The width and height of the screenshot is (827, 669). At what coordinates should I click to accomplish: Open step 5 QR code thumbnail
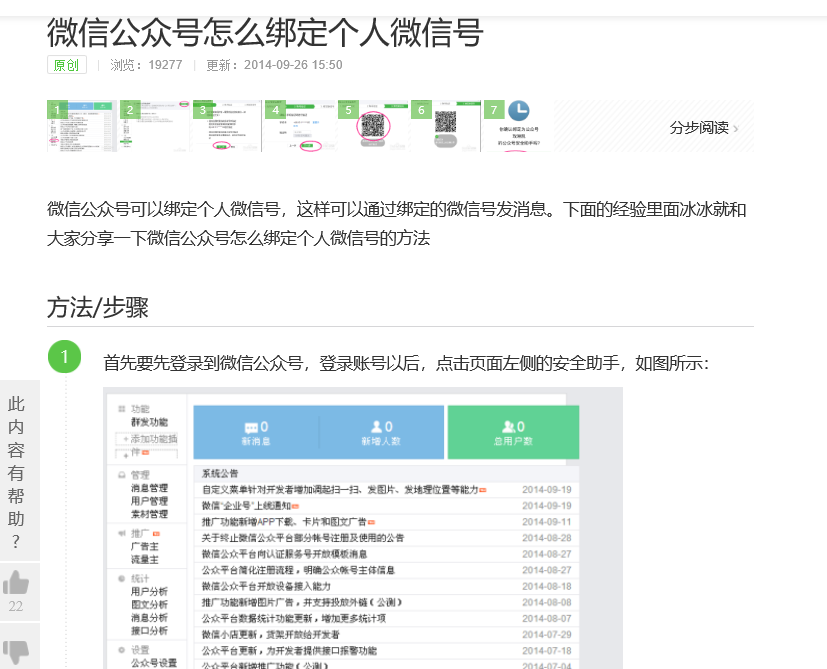[x=373, y=126]
